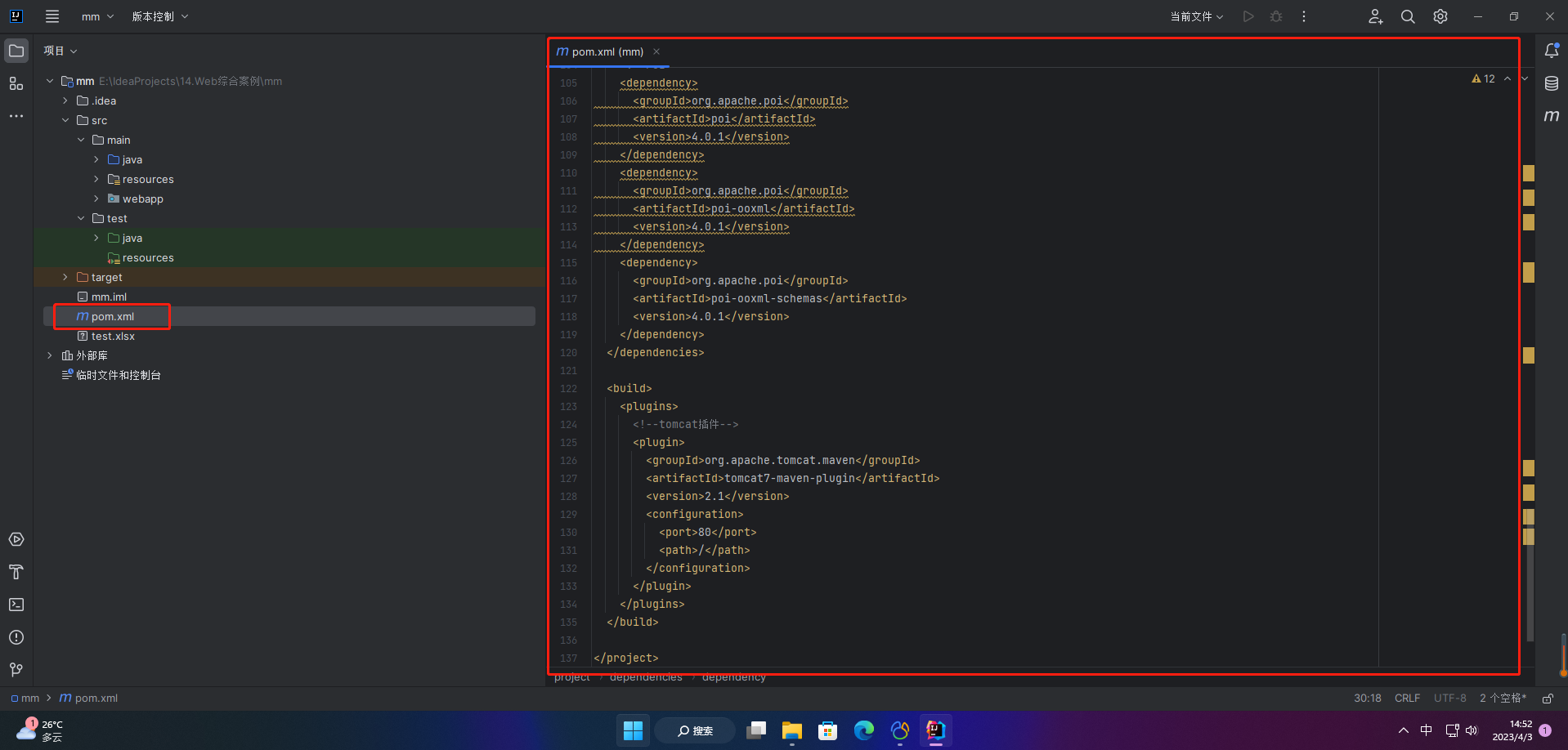Click the IntelliJ IDEA logo icon

pyautogui.click(x=16, y=16)
